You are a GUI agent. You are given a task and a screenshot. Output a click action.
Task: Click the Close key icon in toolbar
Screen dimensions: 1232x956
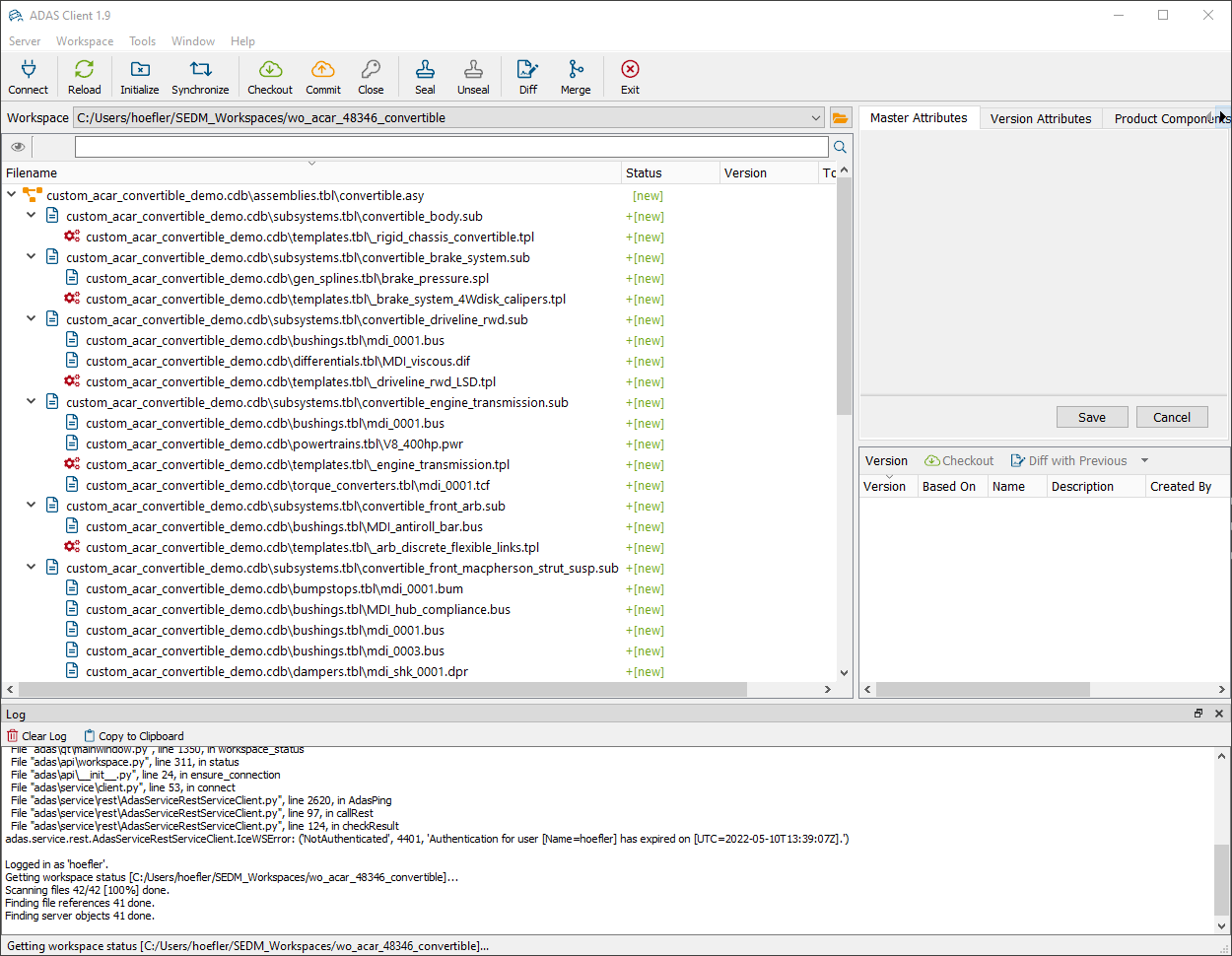371,69
